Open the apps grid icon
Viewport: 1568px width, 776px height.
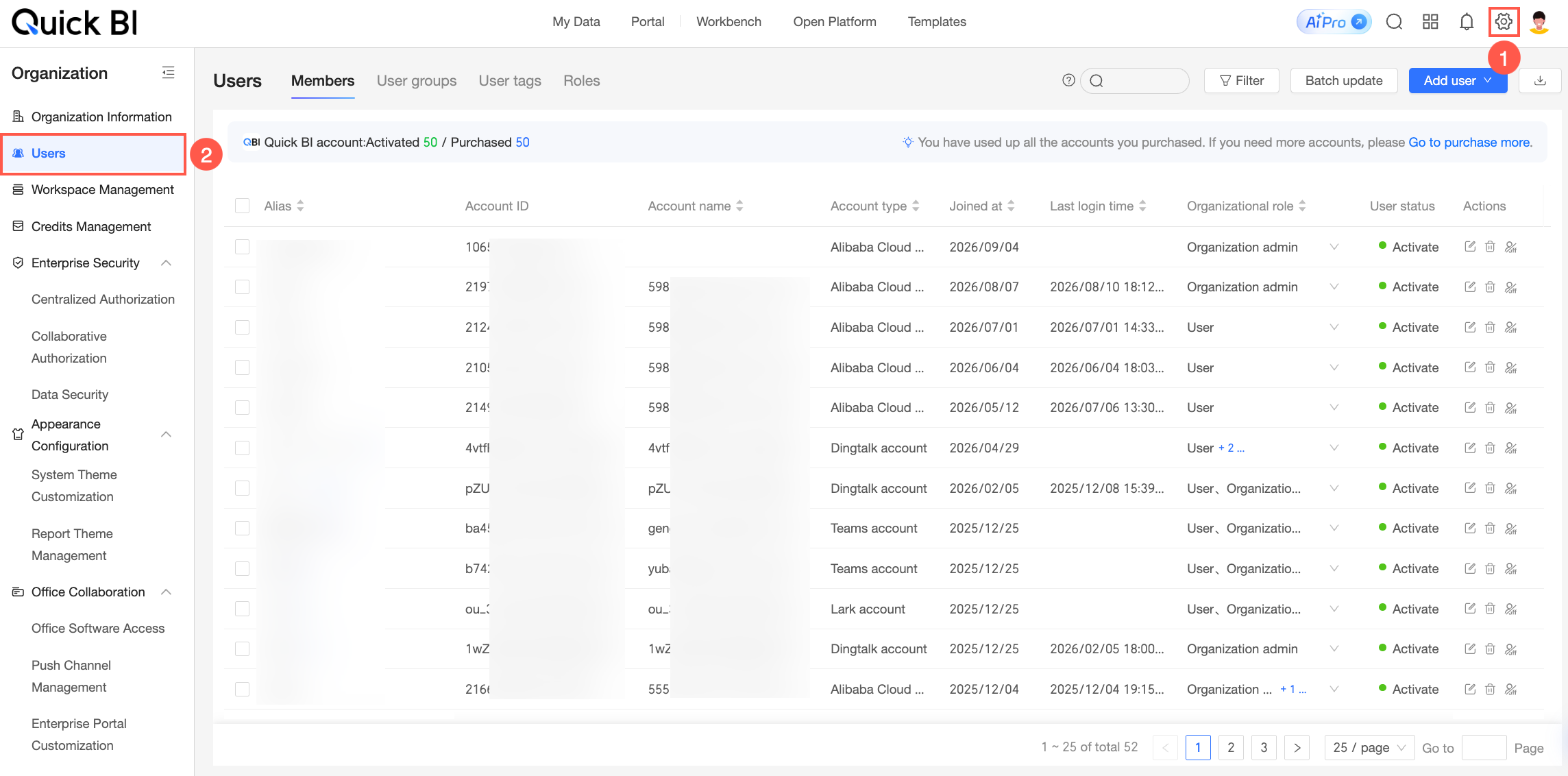(1430, 22)
